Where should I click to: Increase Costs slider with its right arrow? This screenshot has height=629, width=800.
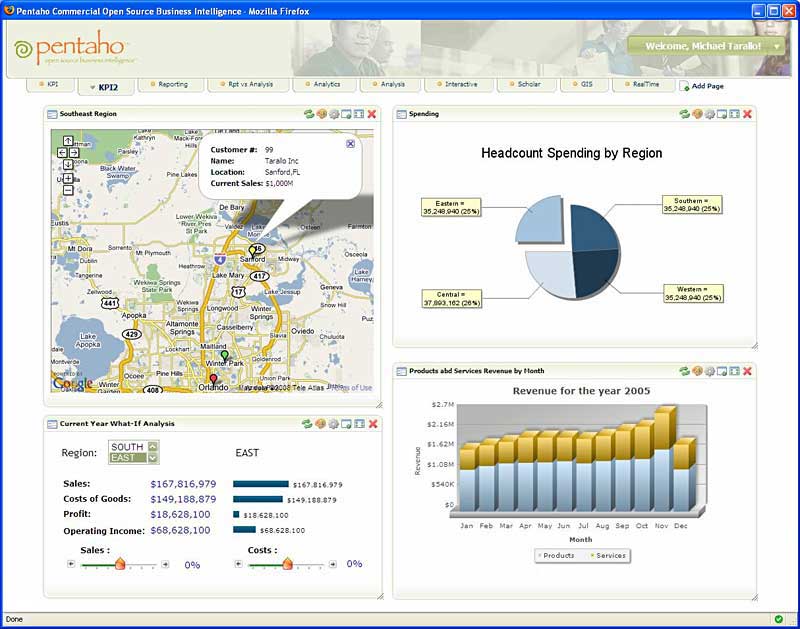pyautogui.click(x=332, y=564)
